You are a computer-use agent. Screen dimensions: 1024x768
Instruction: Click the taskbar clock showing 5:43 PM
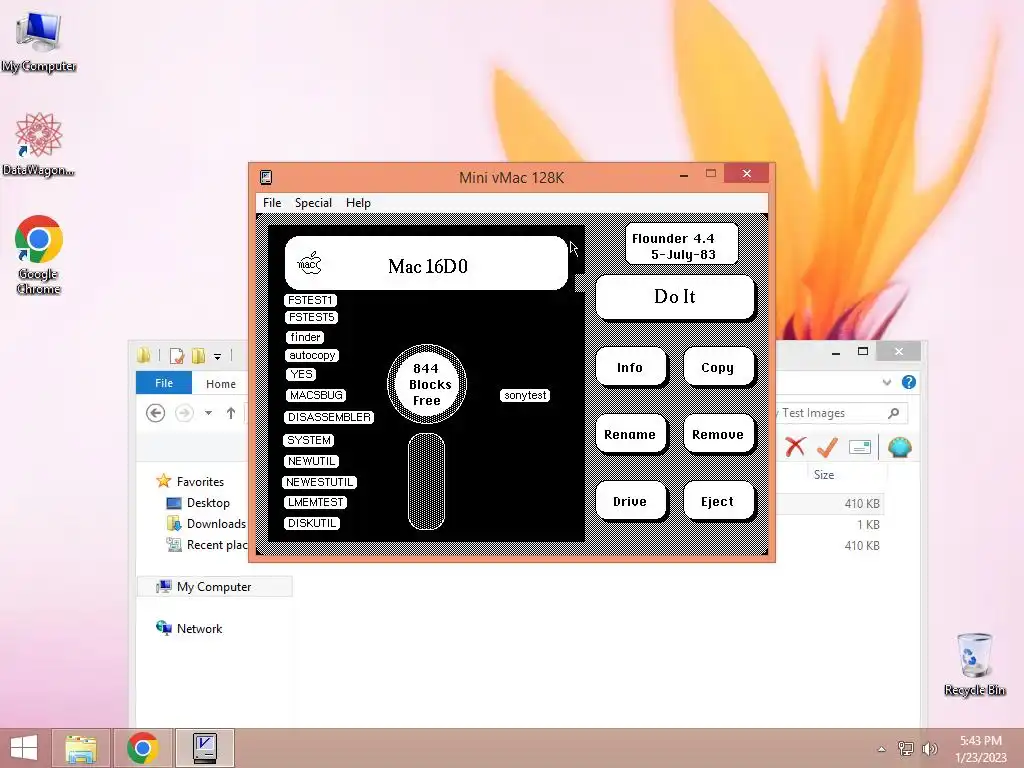point(981,748)
